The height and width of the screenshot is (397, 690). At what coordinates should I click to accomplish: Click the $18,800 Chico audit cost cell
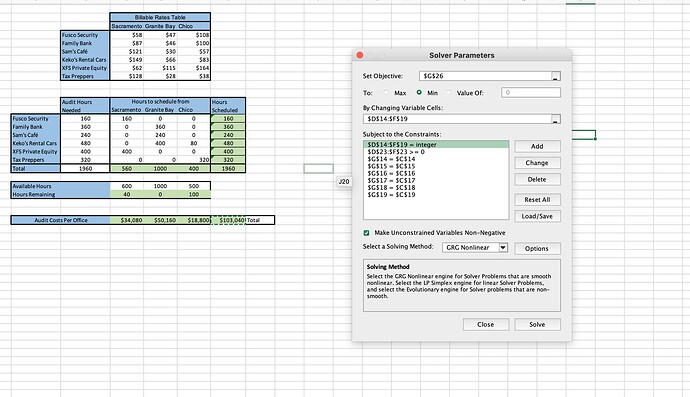tap(194, 220)
